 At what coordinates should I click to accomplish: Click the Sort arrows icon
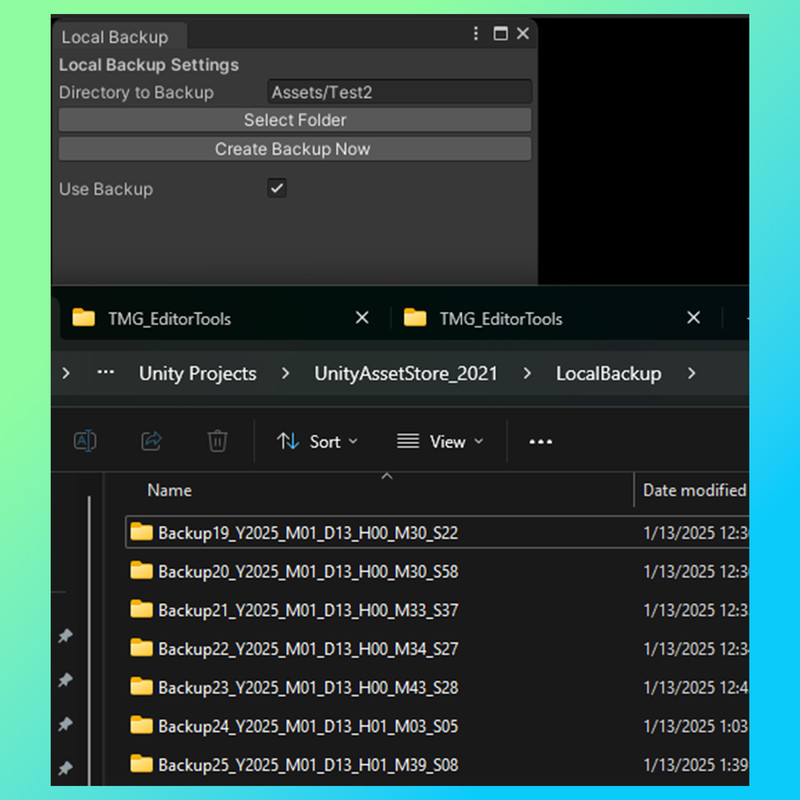pyautogui.click(x=289, y=441)
